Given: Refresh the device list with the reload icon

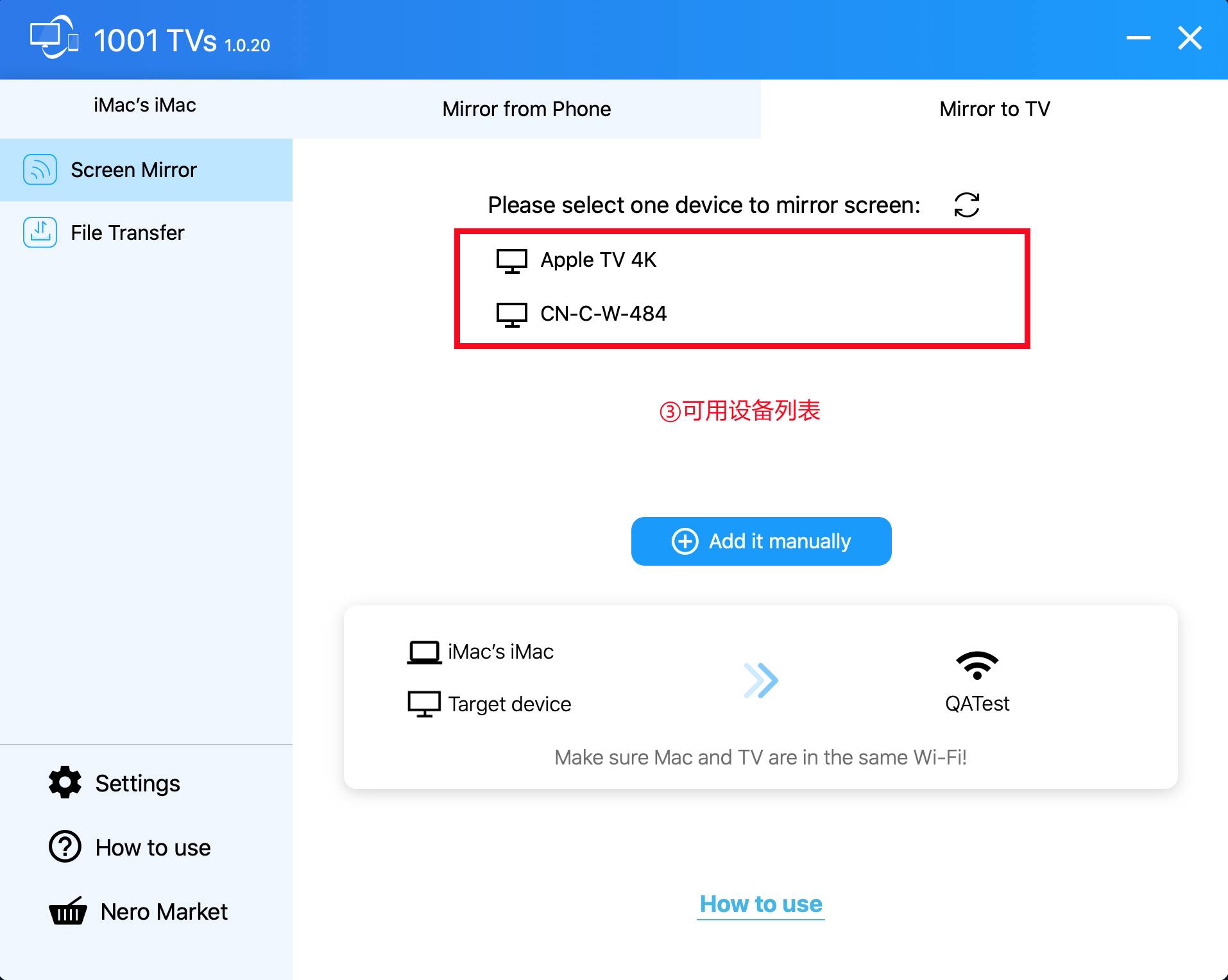Looking at the screenshot, I should [x=966, y=205].
